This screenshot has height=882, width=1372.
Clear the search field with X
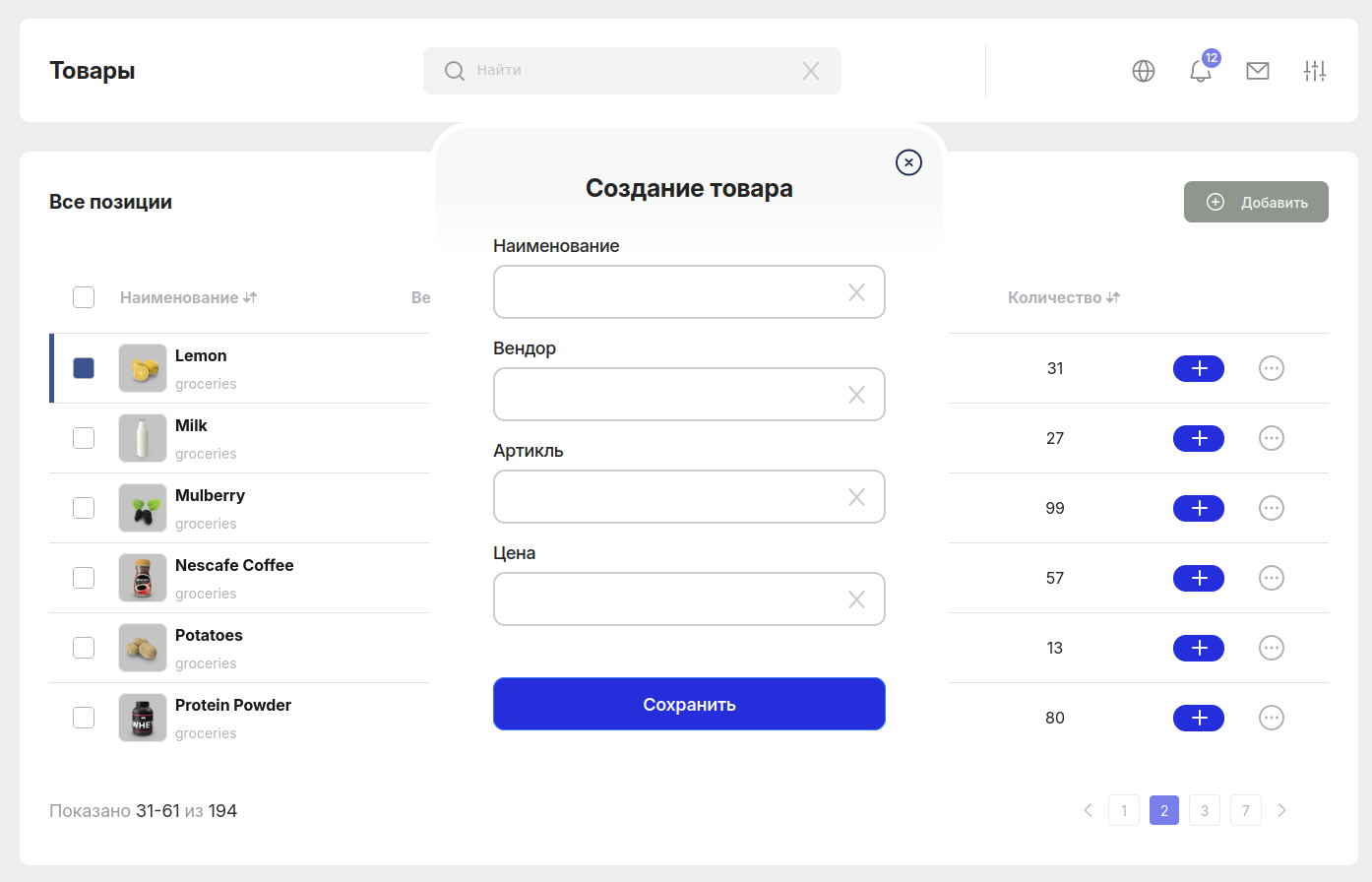click(811, 71)
